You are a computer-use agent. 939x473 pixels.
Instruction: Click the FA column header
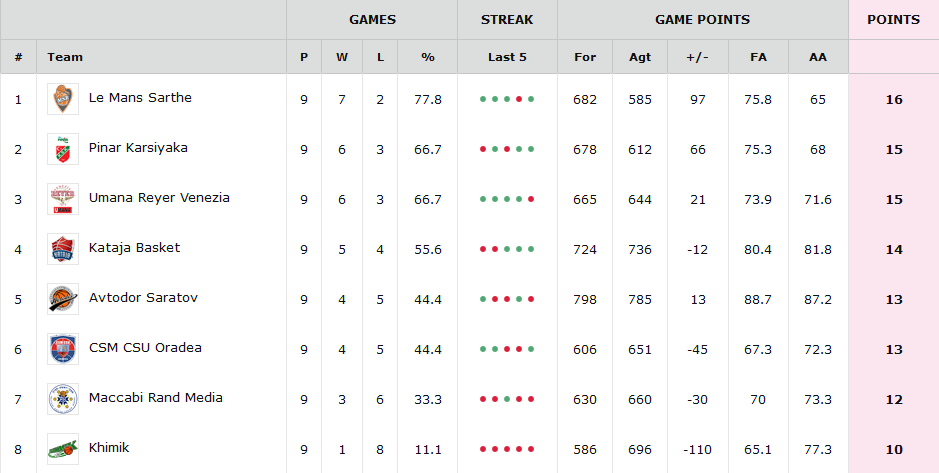tap(758, 57)
